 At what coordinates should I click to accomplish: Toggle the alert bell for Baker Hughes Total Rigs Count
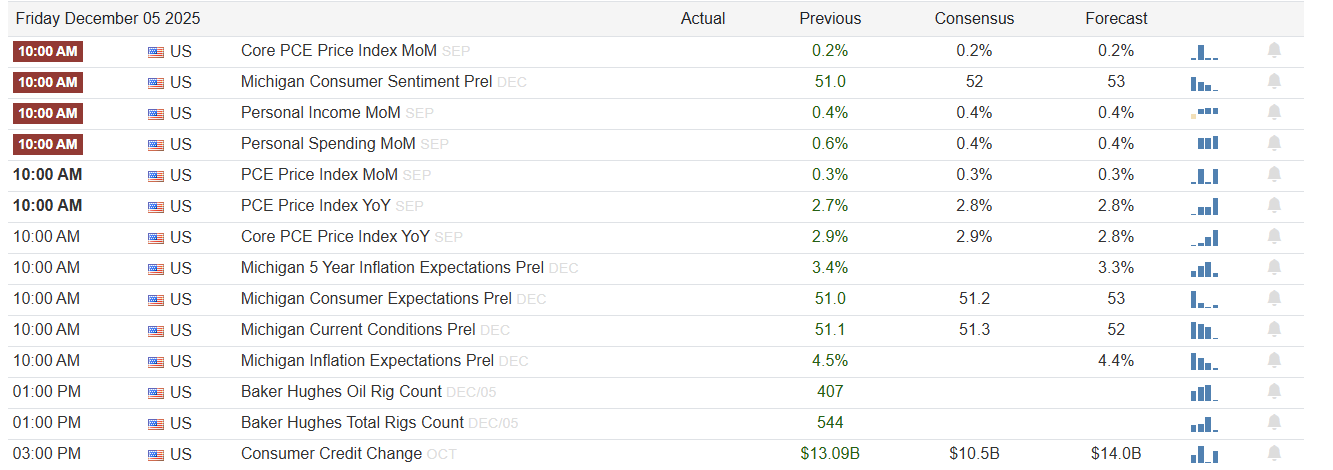coord(1274,423)
